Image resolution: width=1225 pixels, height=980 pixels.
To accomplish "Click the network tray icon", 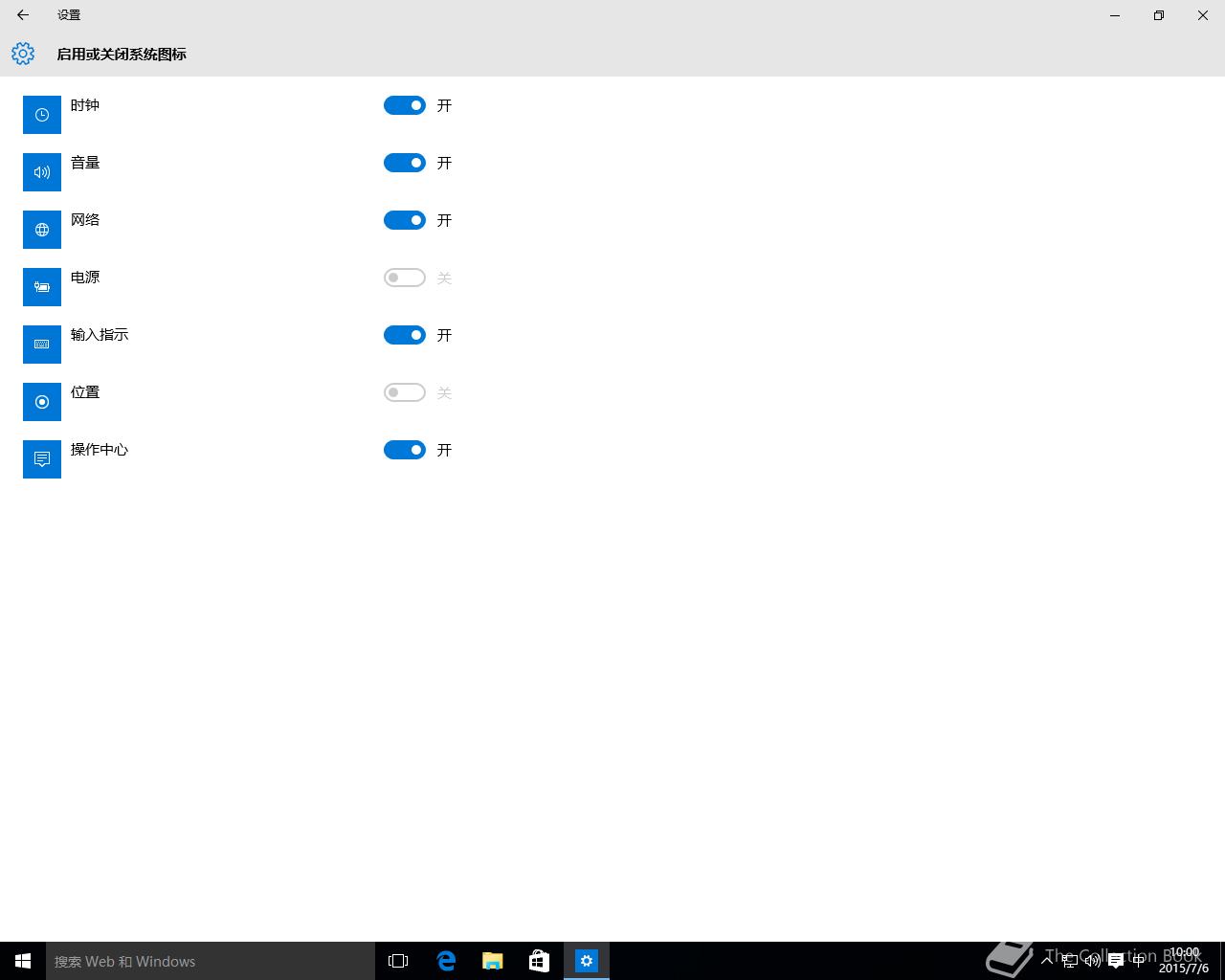I will pyautogui.click(x=1070, y=961).
